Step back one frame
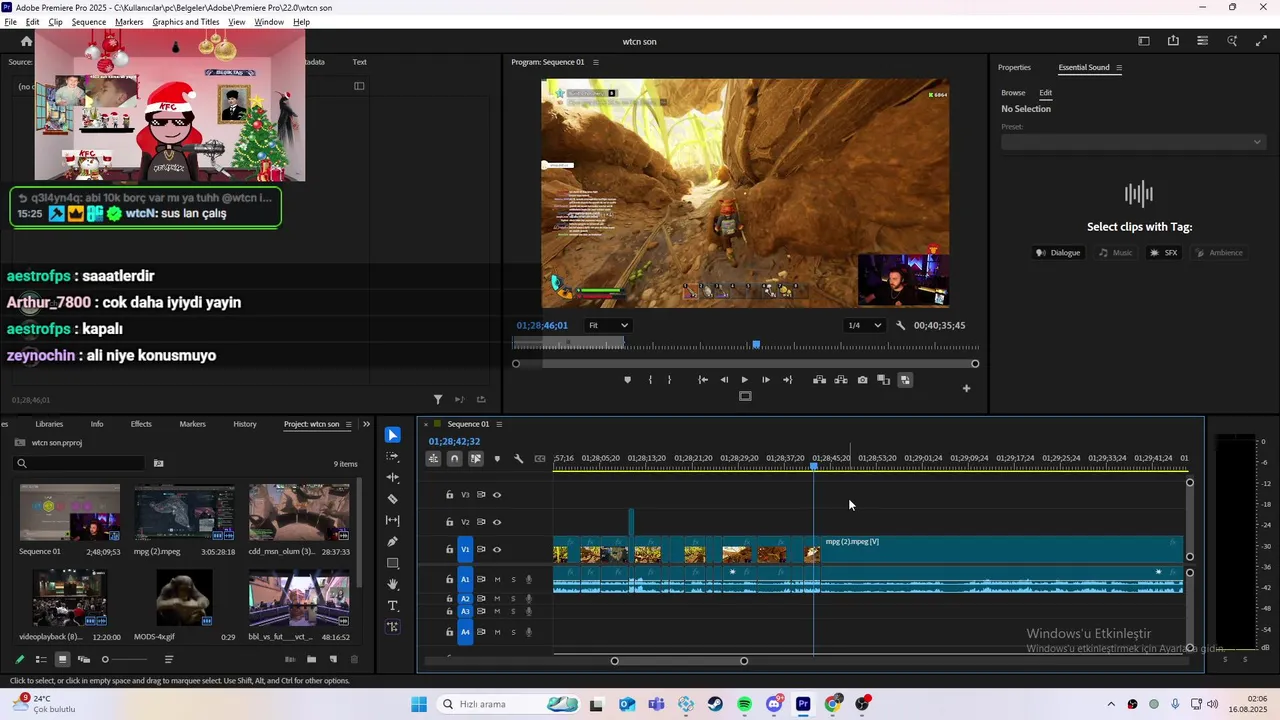This screenshot has height=720, width=1280. [x=724, y=380]
